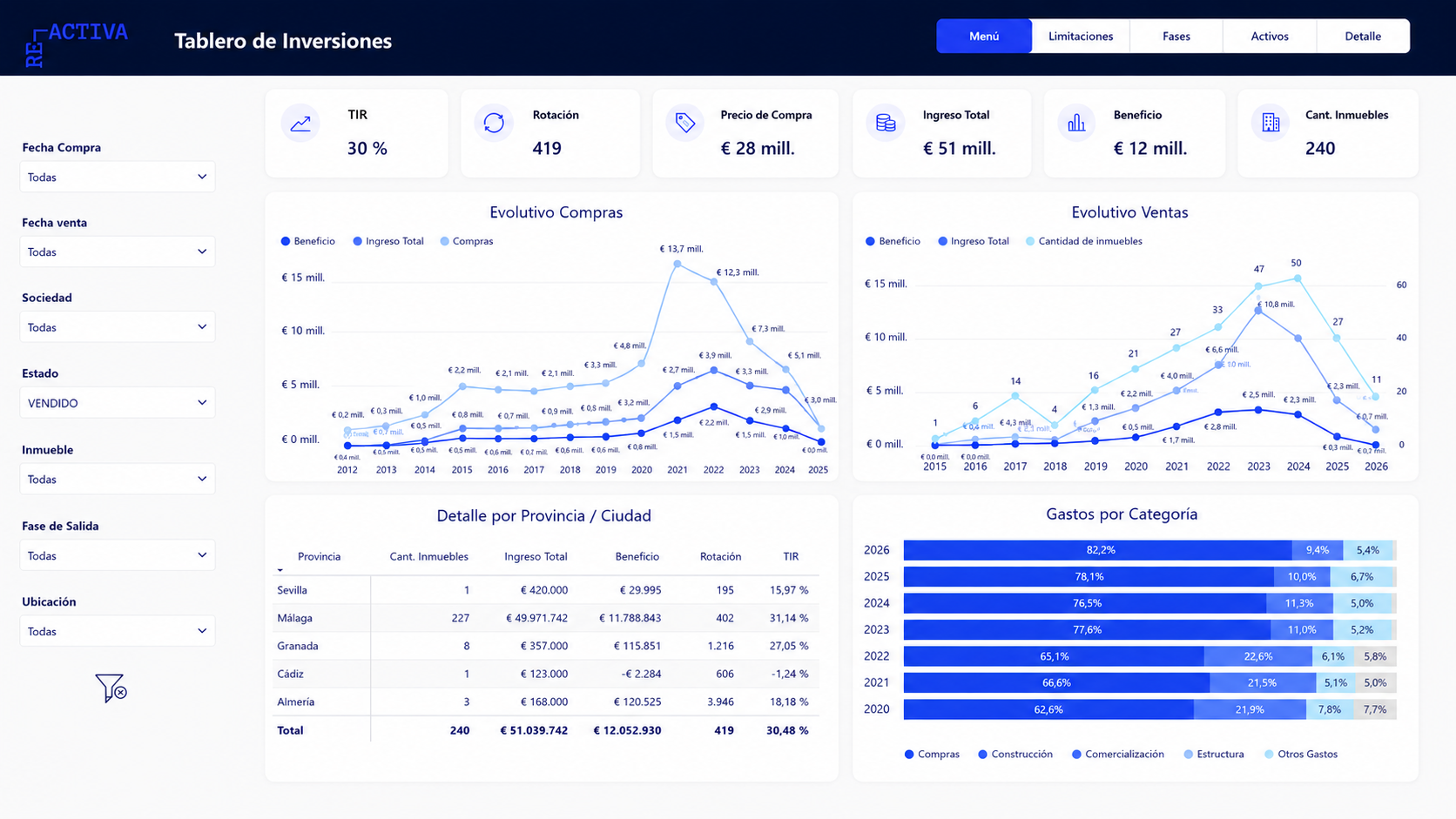
Task: Expand the Inmueble dropdown
Action: (118, 479)
